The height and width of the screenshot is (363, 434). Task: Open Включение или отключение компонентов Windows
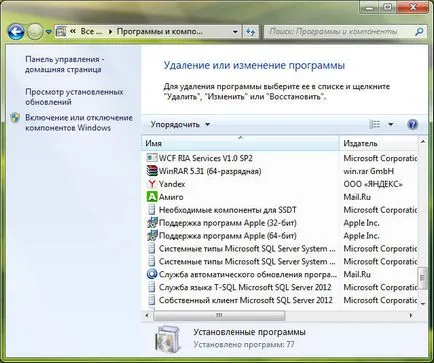tap(79, 123)
